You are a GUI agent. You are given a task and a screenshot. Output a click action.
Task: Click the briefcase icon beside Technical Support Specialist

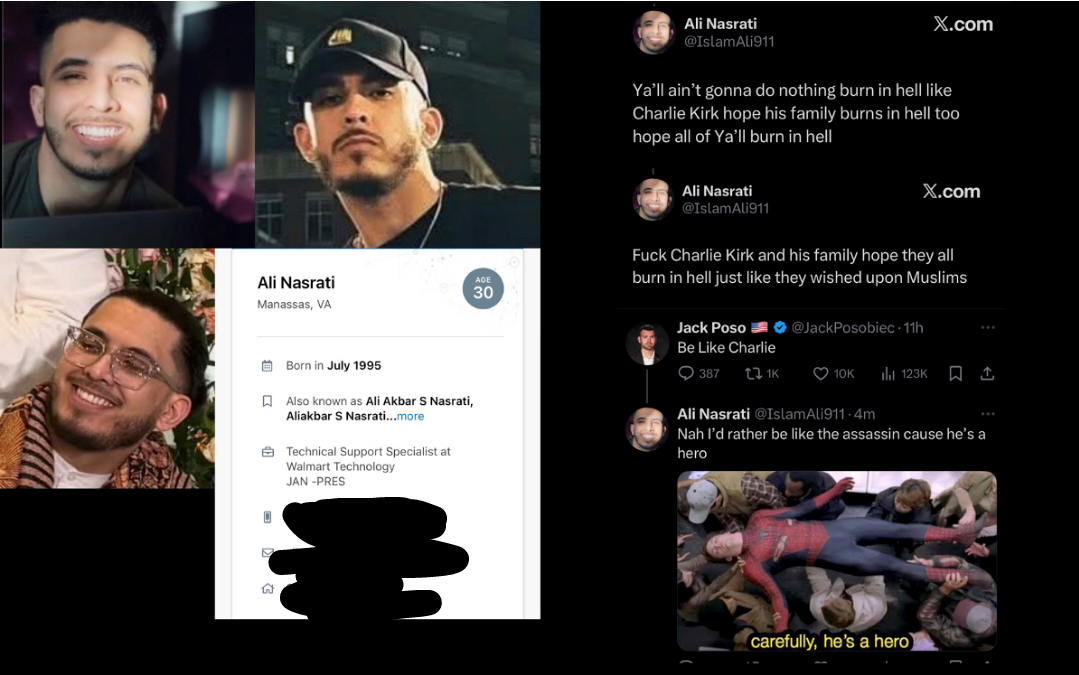pyautogui.click(x=268, y=452)
